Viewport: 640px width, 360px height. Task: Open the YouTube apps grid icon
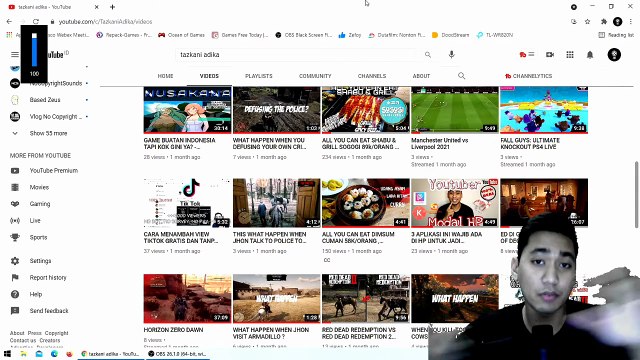point(570,54)
